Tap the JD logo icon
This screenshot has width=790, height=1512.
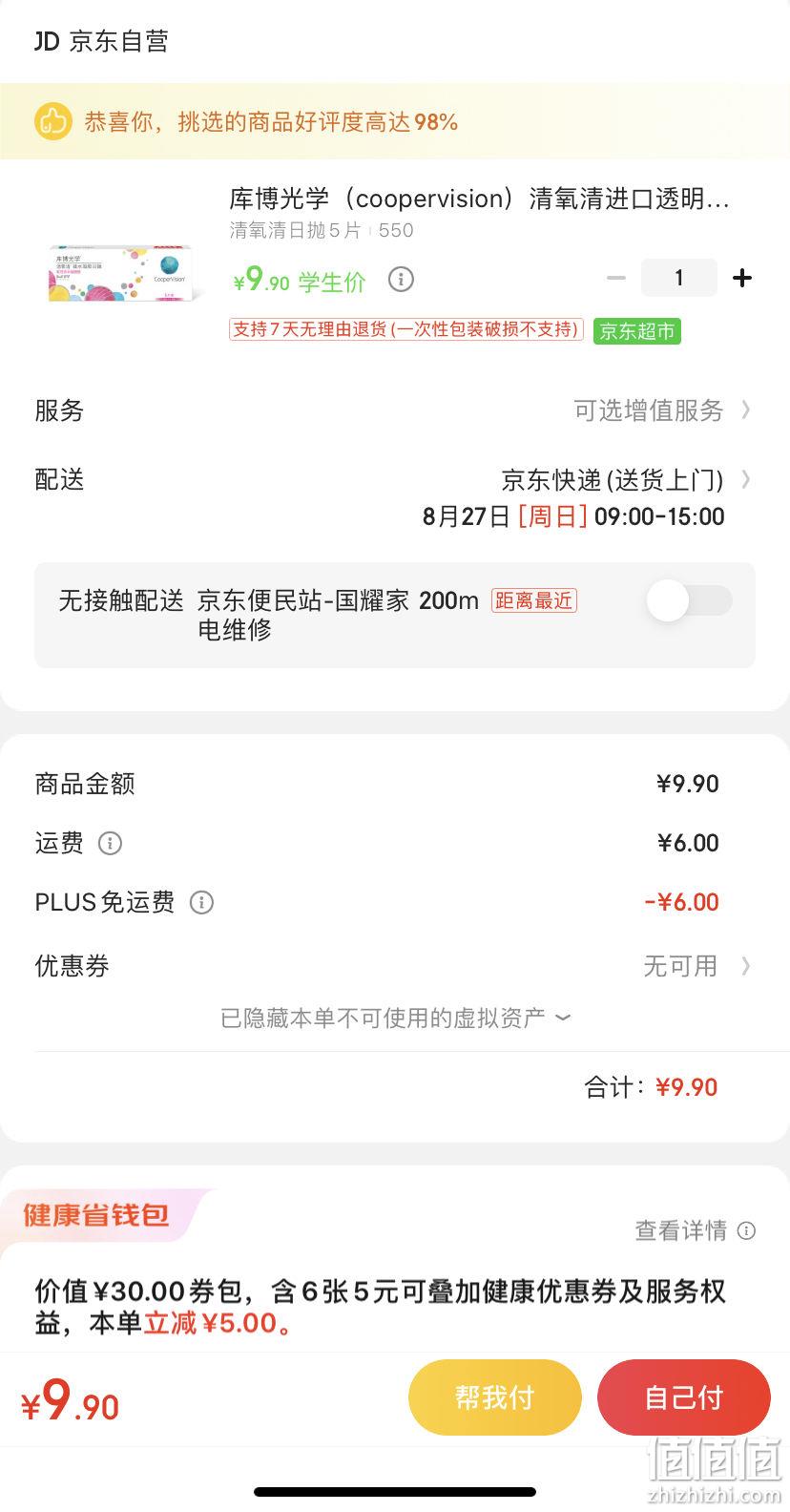(x=47, y=41)
